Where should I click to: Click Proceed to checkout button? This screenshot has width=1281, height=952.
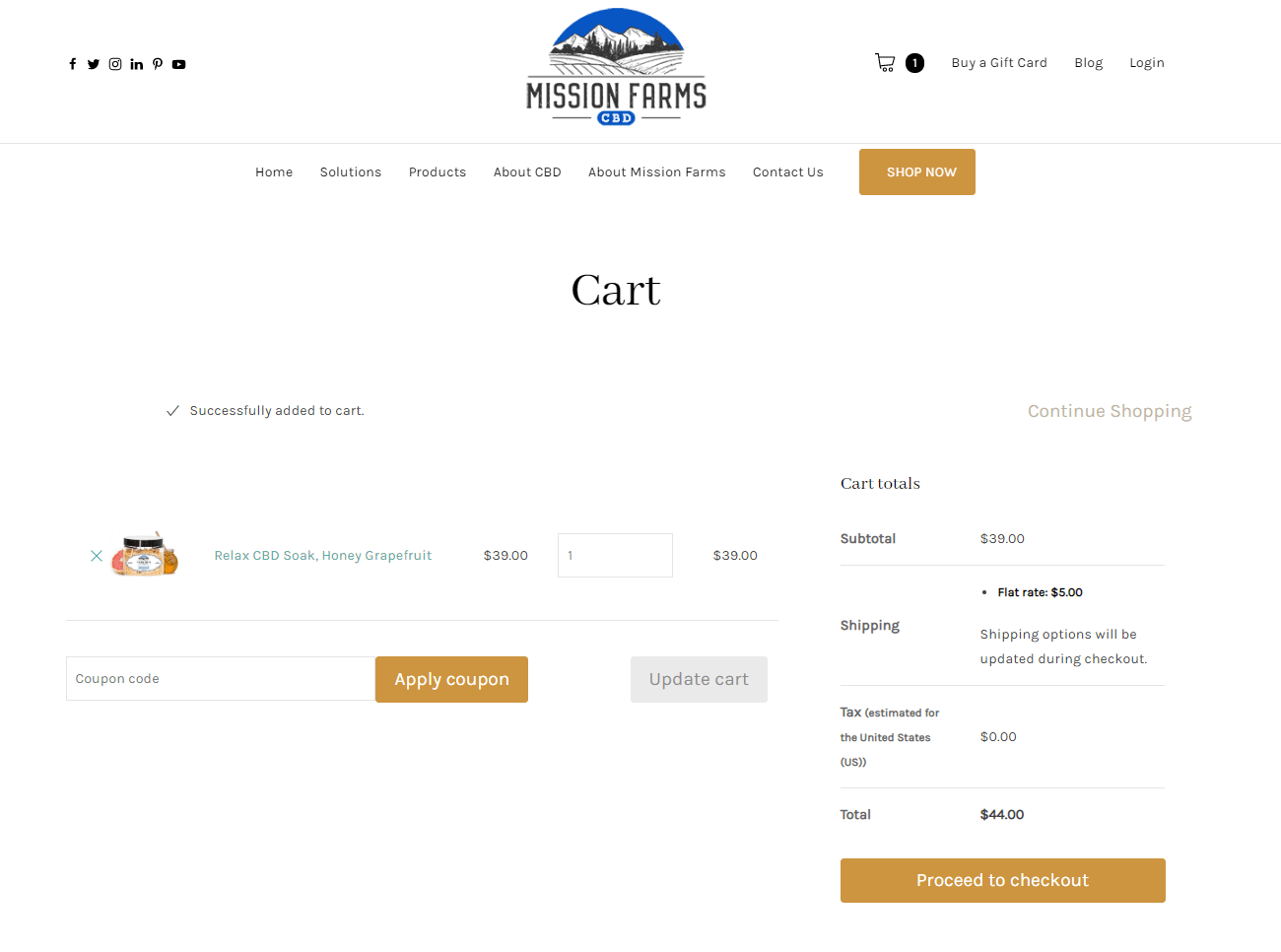point(1002,880)
